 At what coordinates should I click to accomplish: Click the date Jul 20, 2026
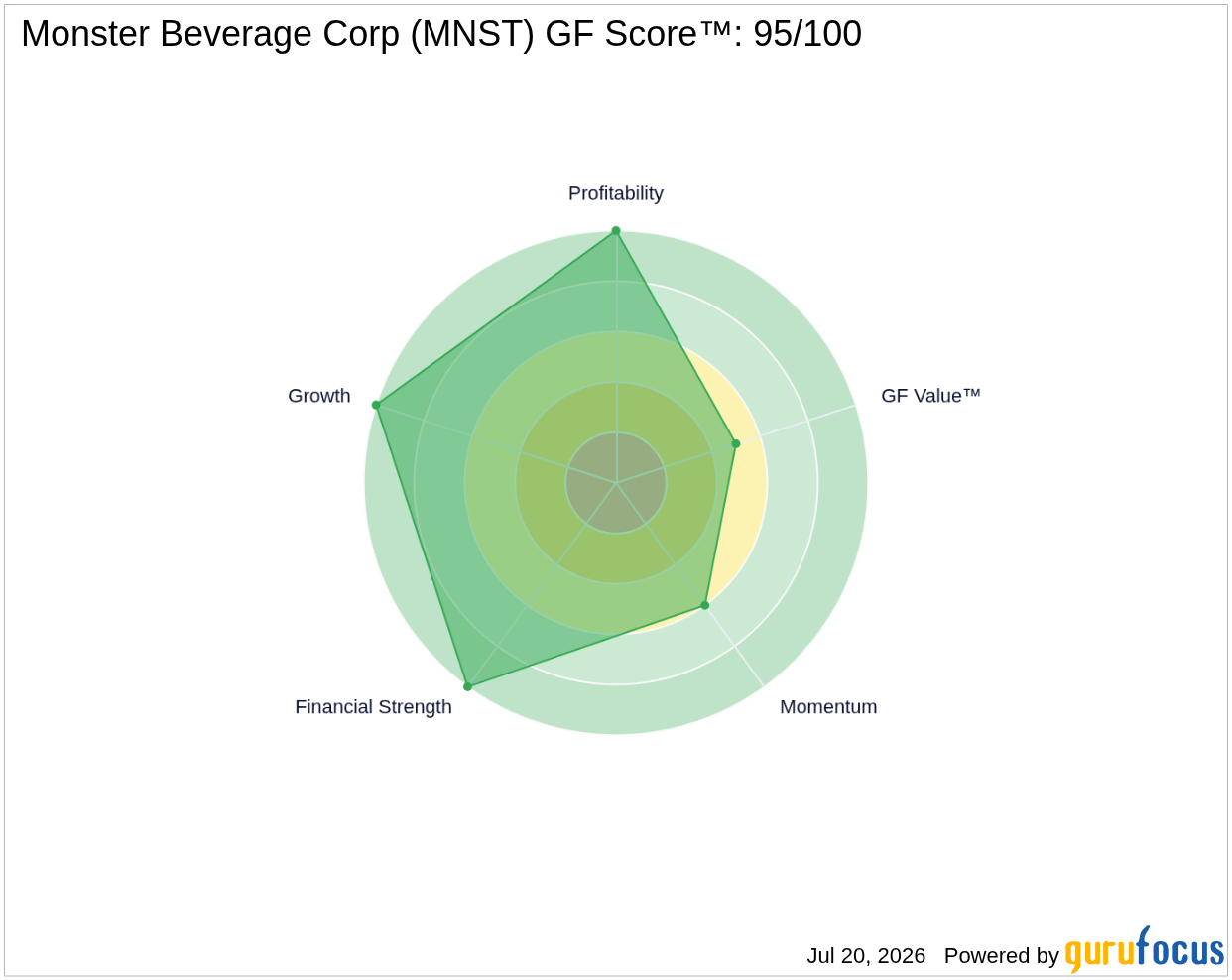point(866,956)
